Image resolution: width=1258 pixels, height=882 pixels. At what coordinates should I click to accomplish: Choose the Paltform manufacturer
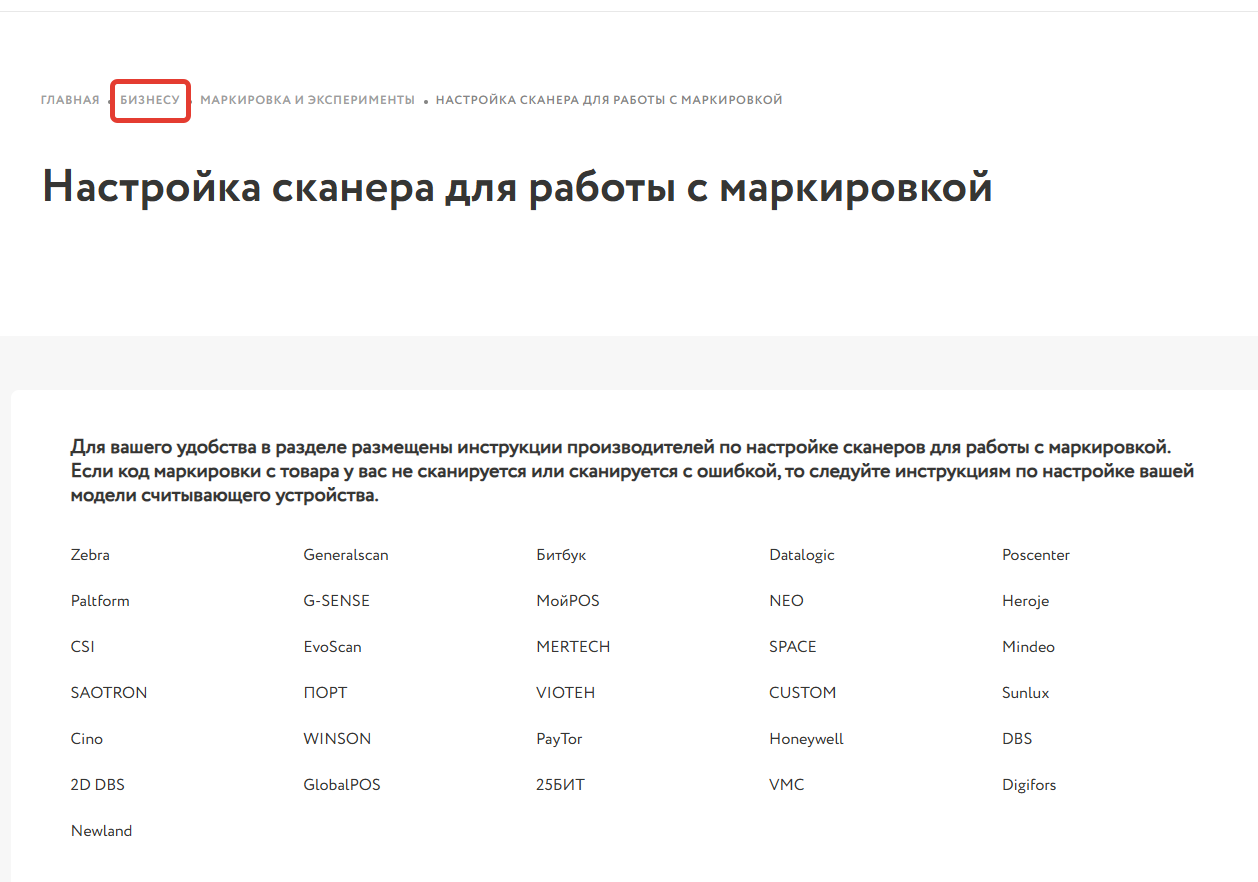click(x=100, y=601)
